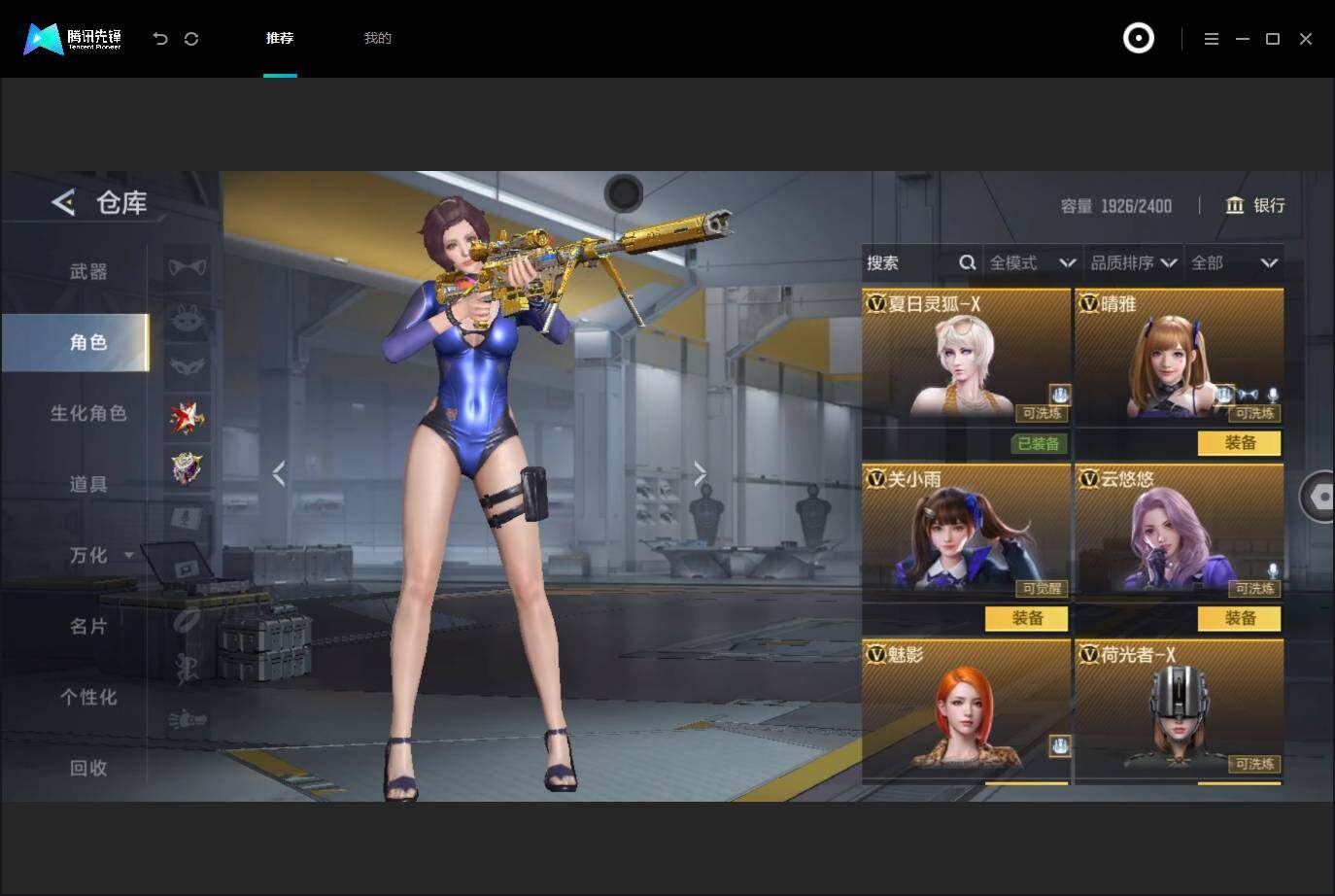Click 可洗炼 tag on 荷光者-X card

pyautogui.click(x=1255, y=764)
